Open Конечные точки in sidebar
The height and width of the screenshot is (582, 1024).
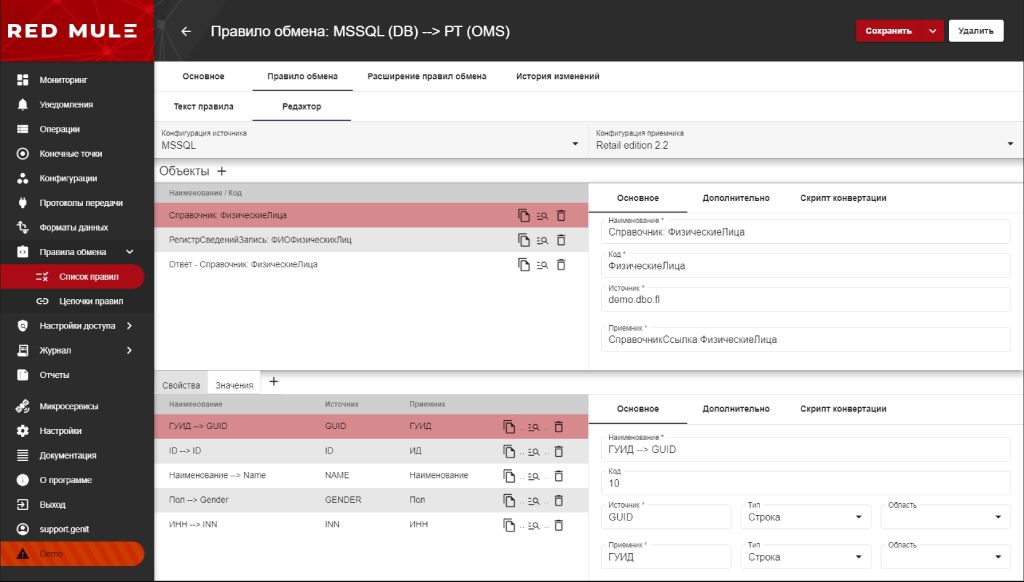pyautogui.click(x=72, y=154)
